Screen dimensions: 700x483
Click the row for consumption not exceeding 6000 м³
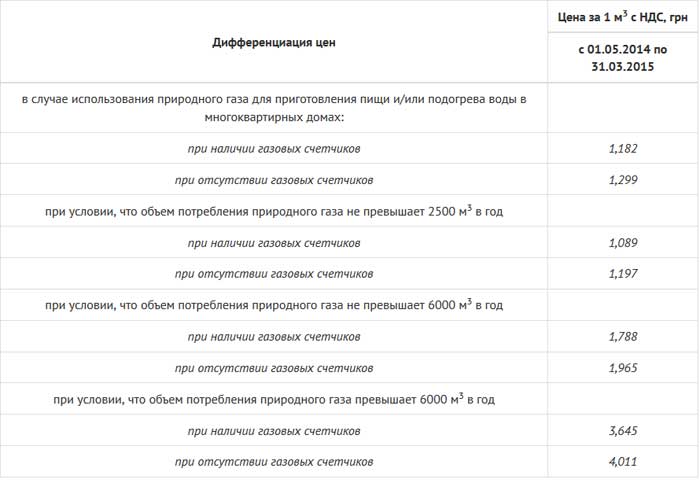tap(274, 305)
